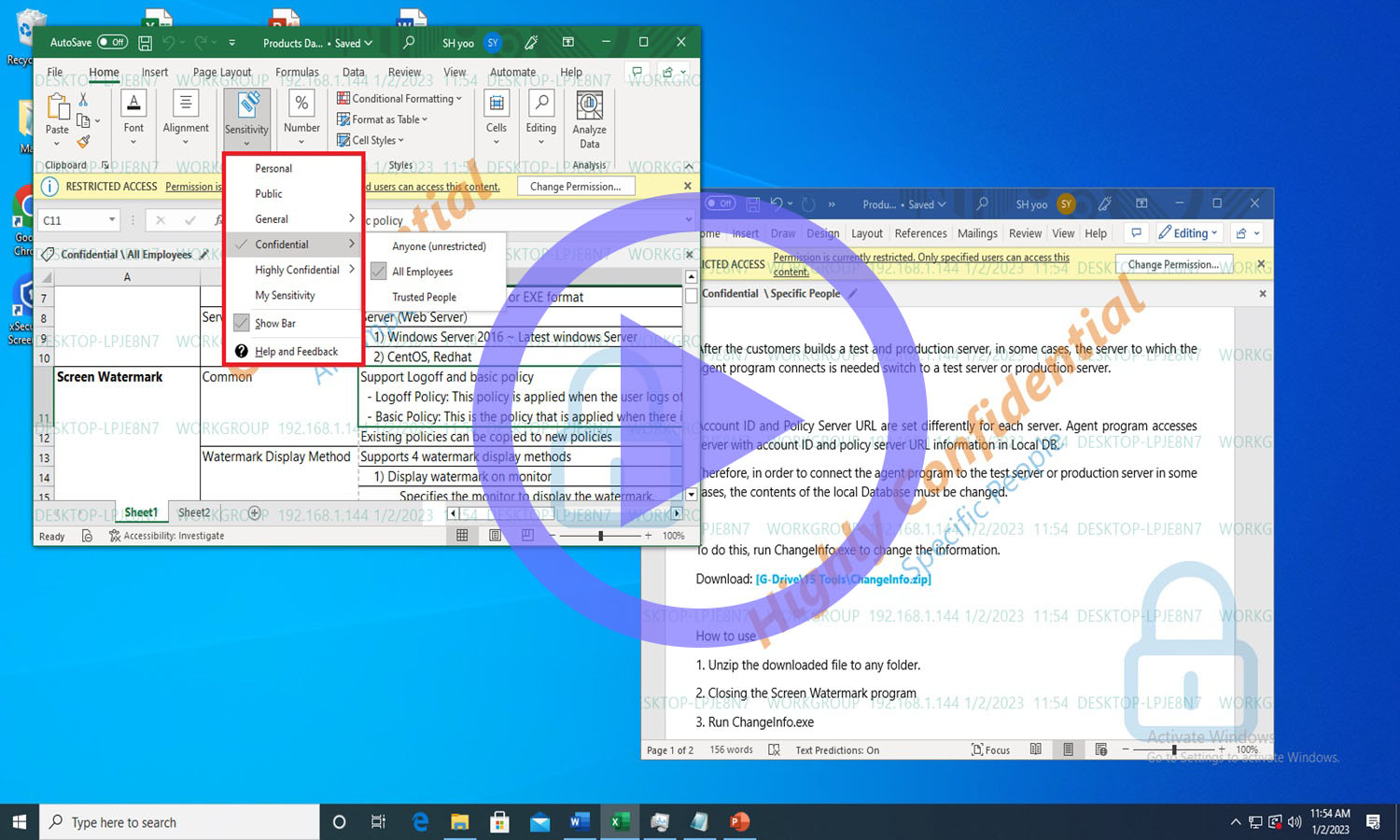Open the ChangeInfo.zip download link
Viewport: 1400px width, 840px height.
[x=843, y=580]
